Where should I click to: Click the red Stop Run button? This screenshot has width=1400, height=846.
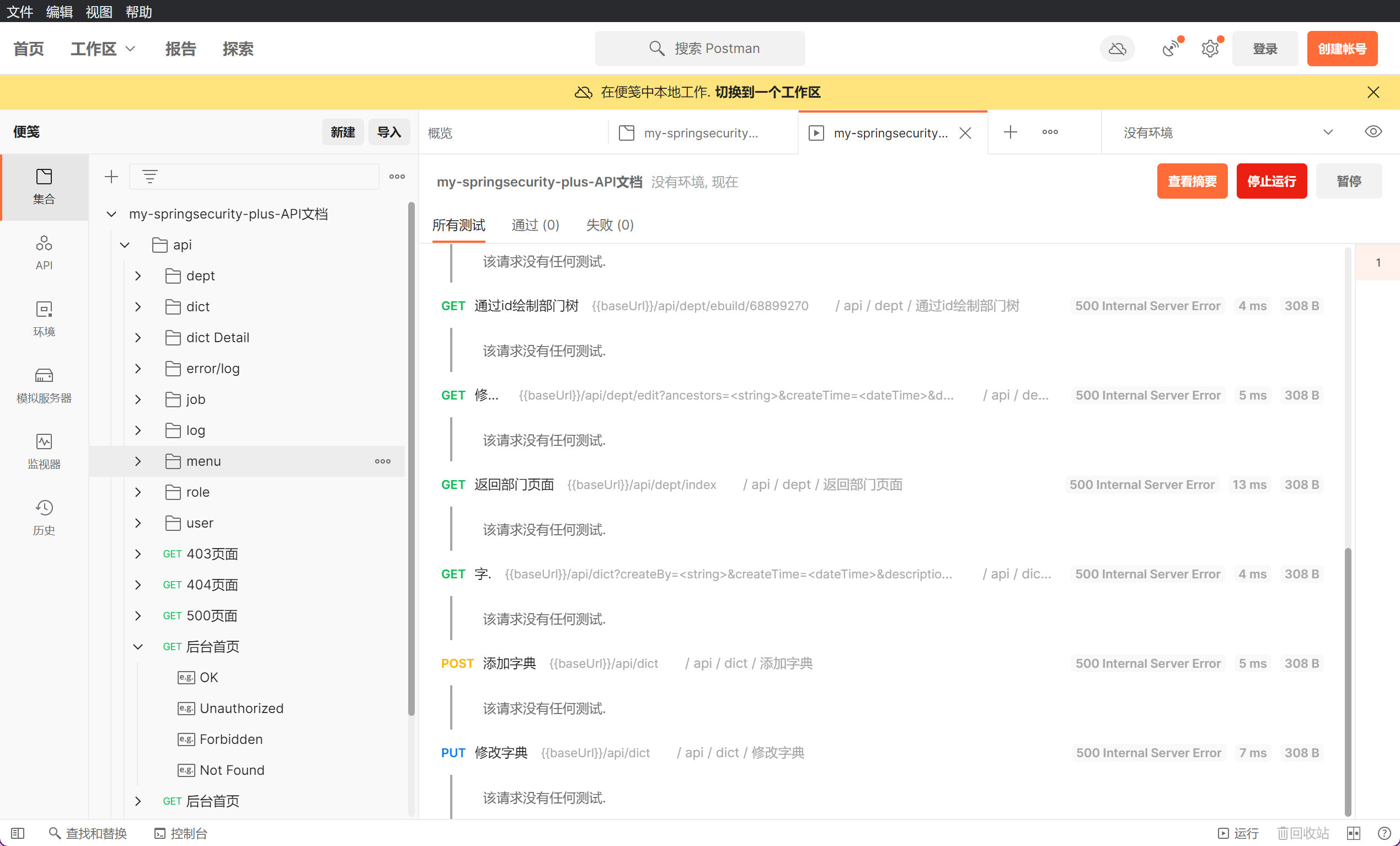point(1271,182)
